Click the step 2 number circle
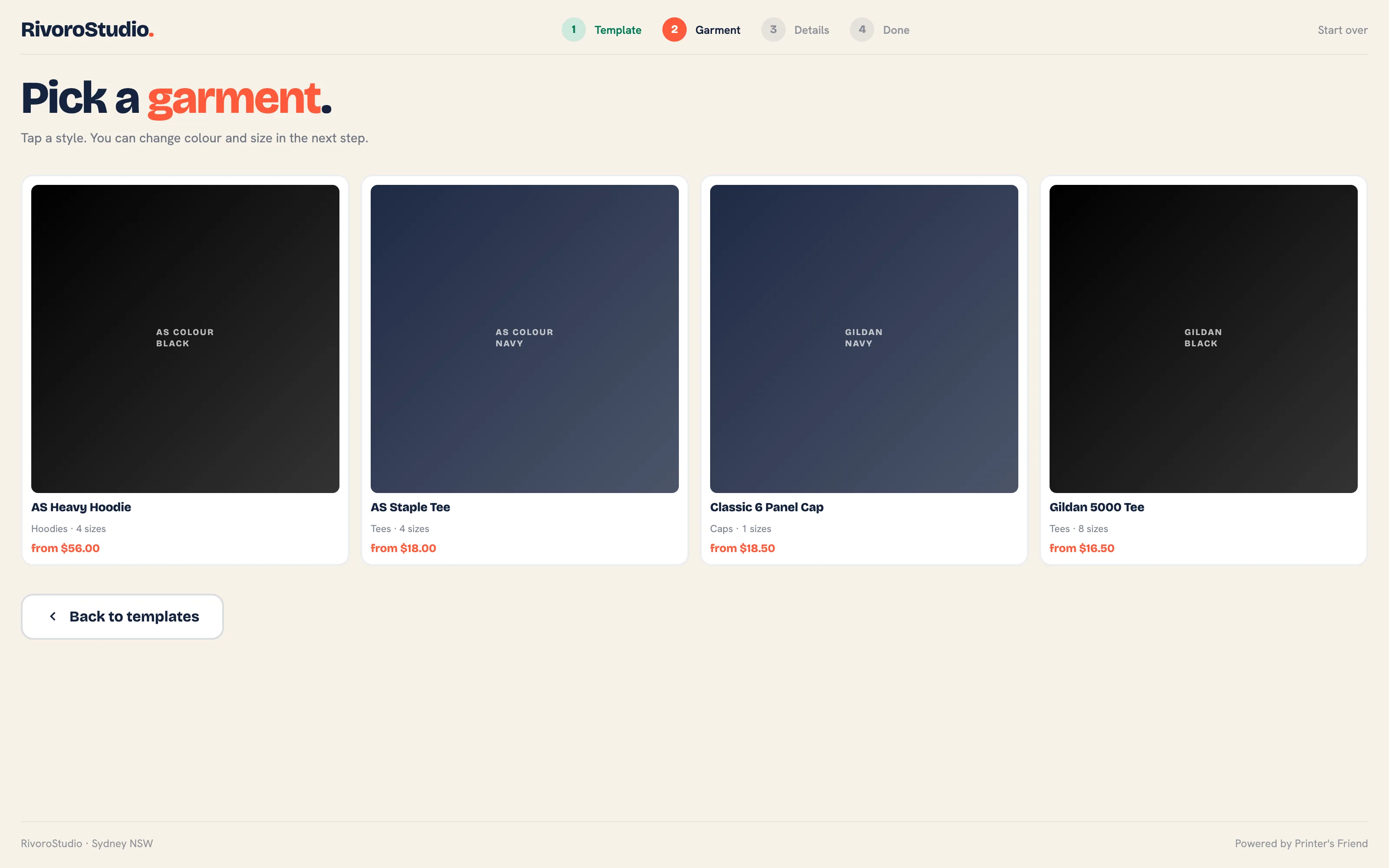 coord(675,29)
